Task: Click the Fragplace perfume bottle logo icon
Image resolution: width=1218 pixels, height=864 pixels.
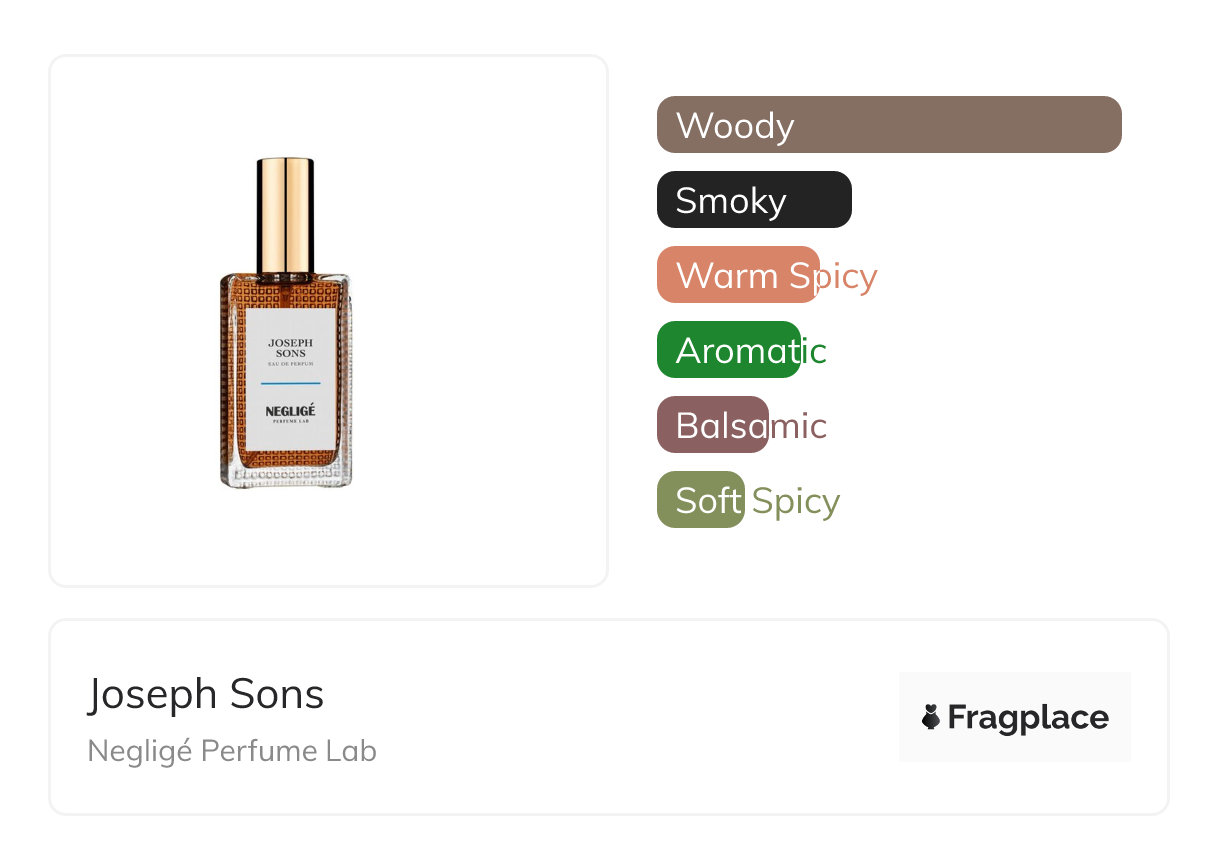Action: tap(931, 717)
